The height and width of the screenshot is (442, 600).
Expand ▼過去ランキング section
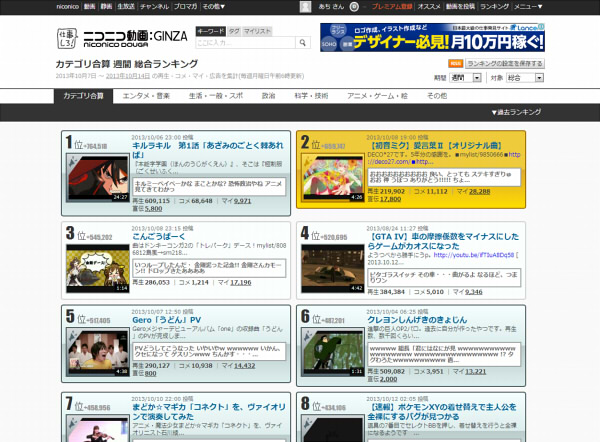(x=516, y=112)
